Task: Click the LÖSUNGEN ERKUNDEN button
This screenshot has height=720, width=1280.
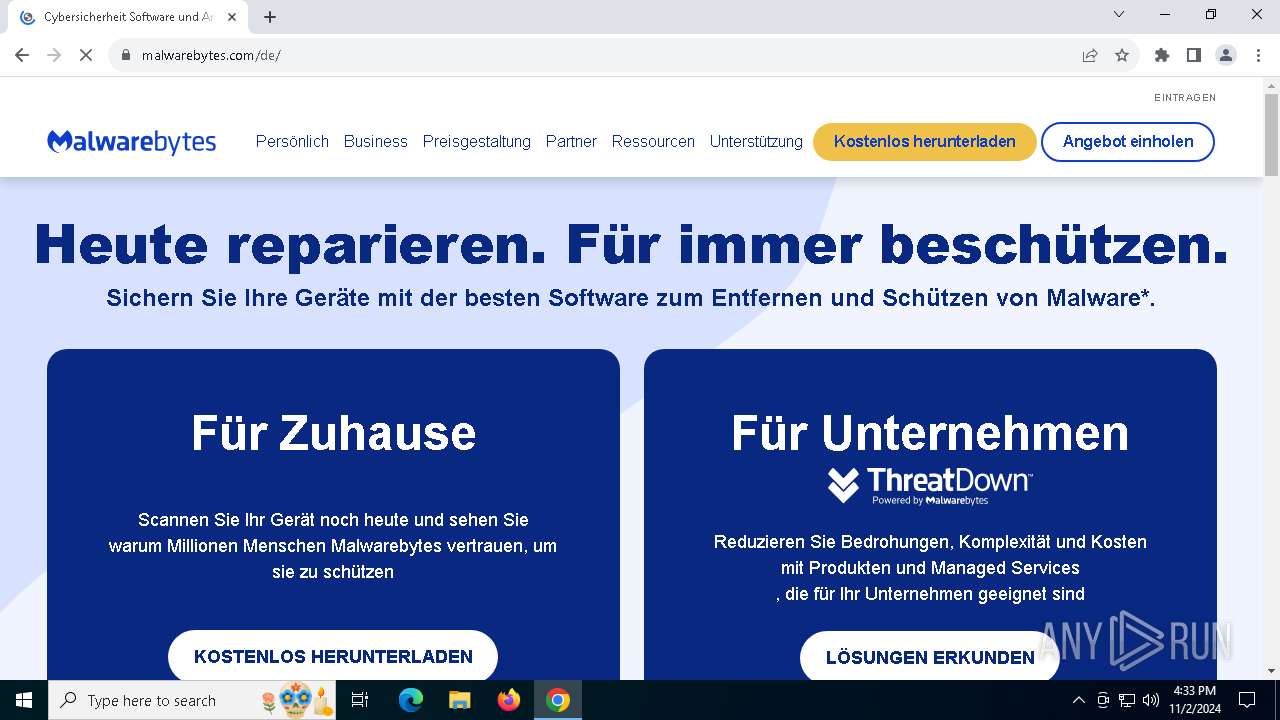Action: coord(930,657)
